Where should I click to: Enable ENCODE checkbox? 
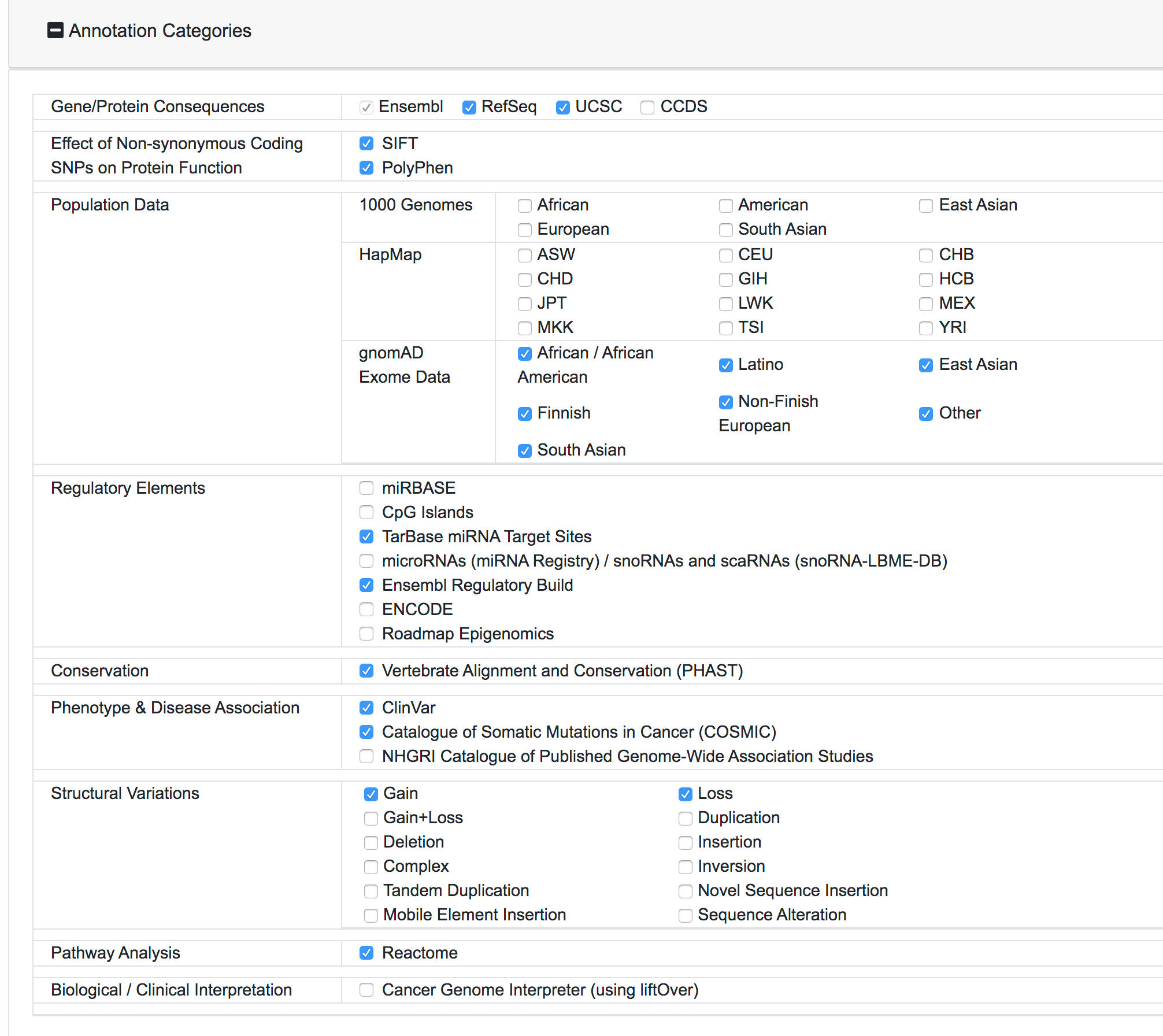coord(366,609)
